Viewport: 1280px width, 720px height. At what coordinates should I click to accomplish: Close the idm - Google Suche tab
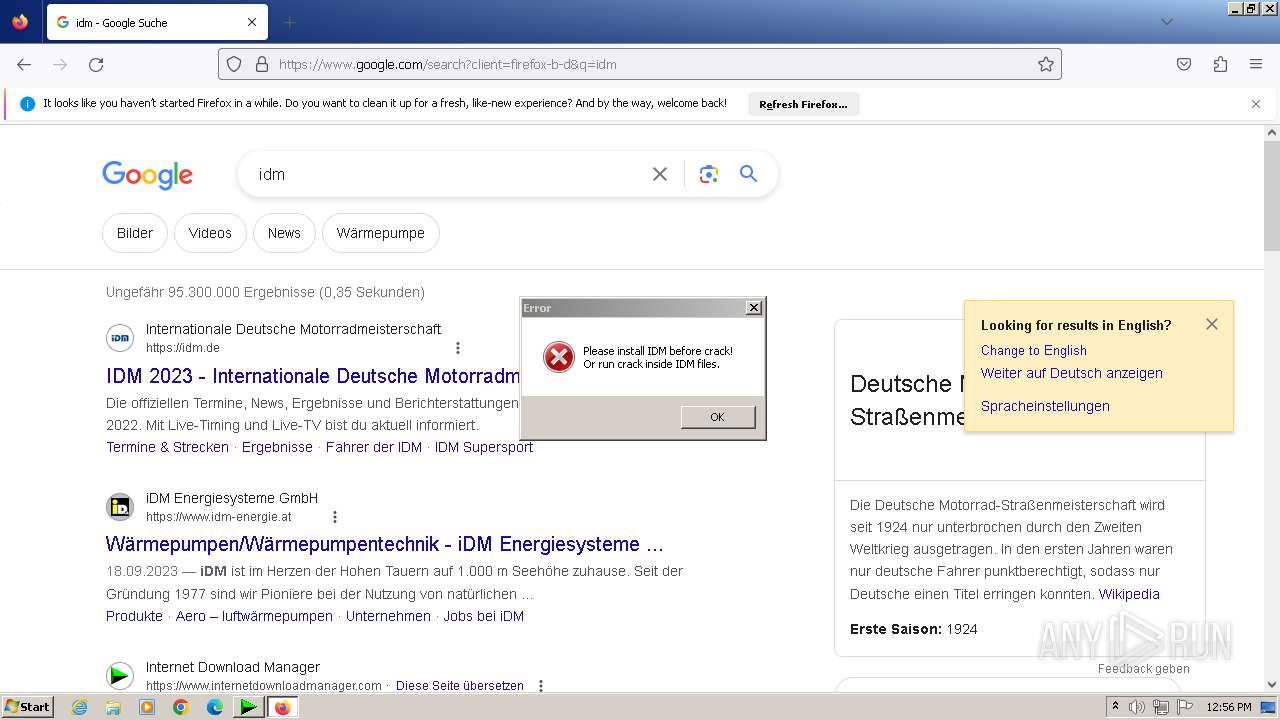pyautogui.click(x=252, y=22)
